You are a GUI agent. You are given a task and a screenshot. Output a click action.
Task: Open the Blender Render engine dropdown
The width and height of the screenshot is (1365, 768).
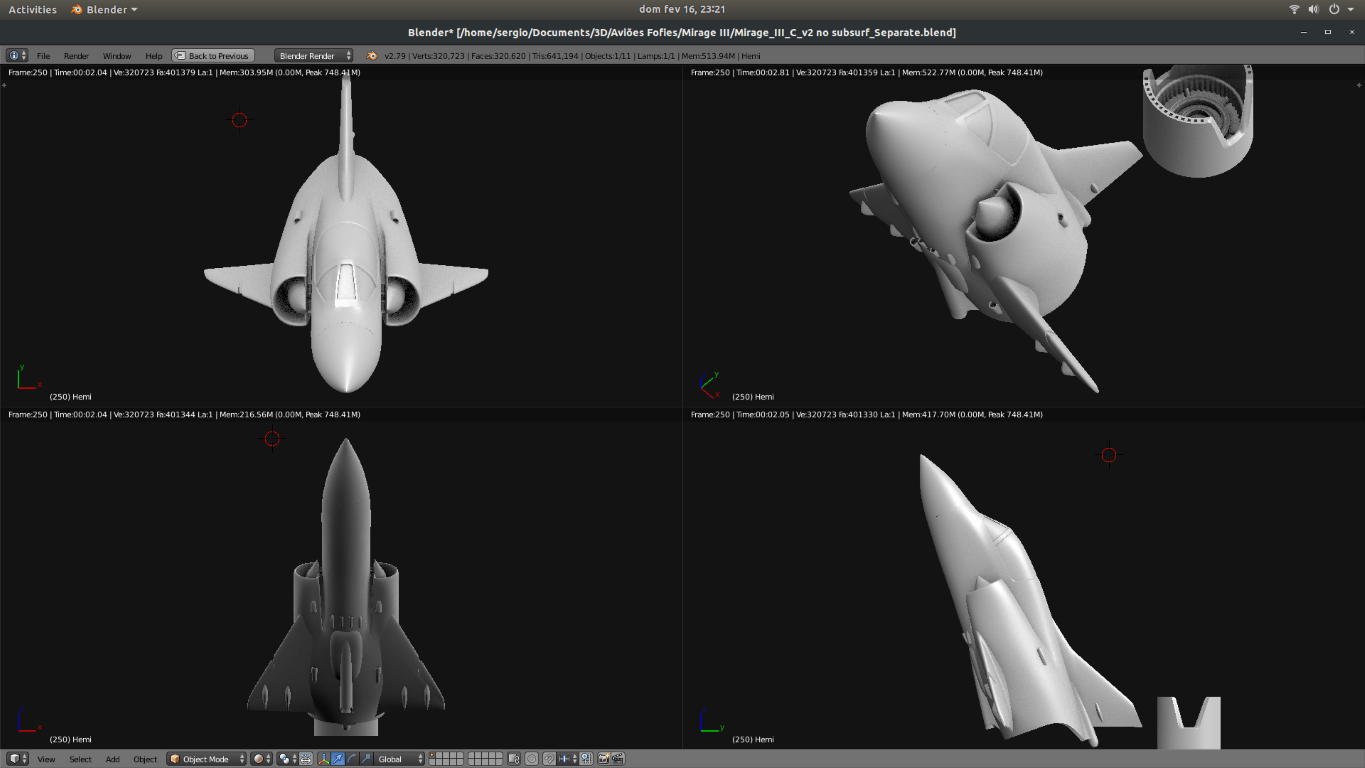coord(314,56)
